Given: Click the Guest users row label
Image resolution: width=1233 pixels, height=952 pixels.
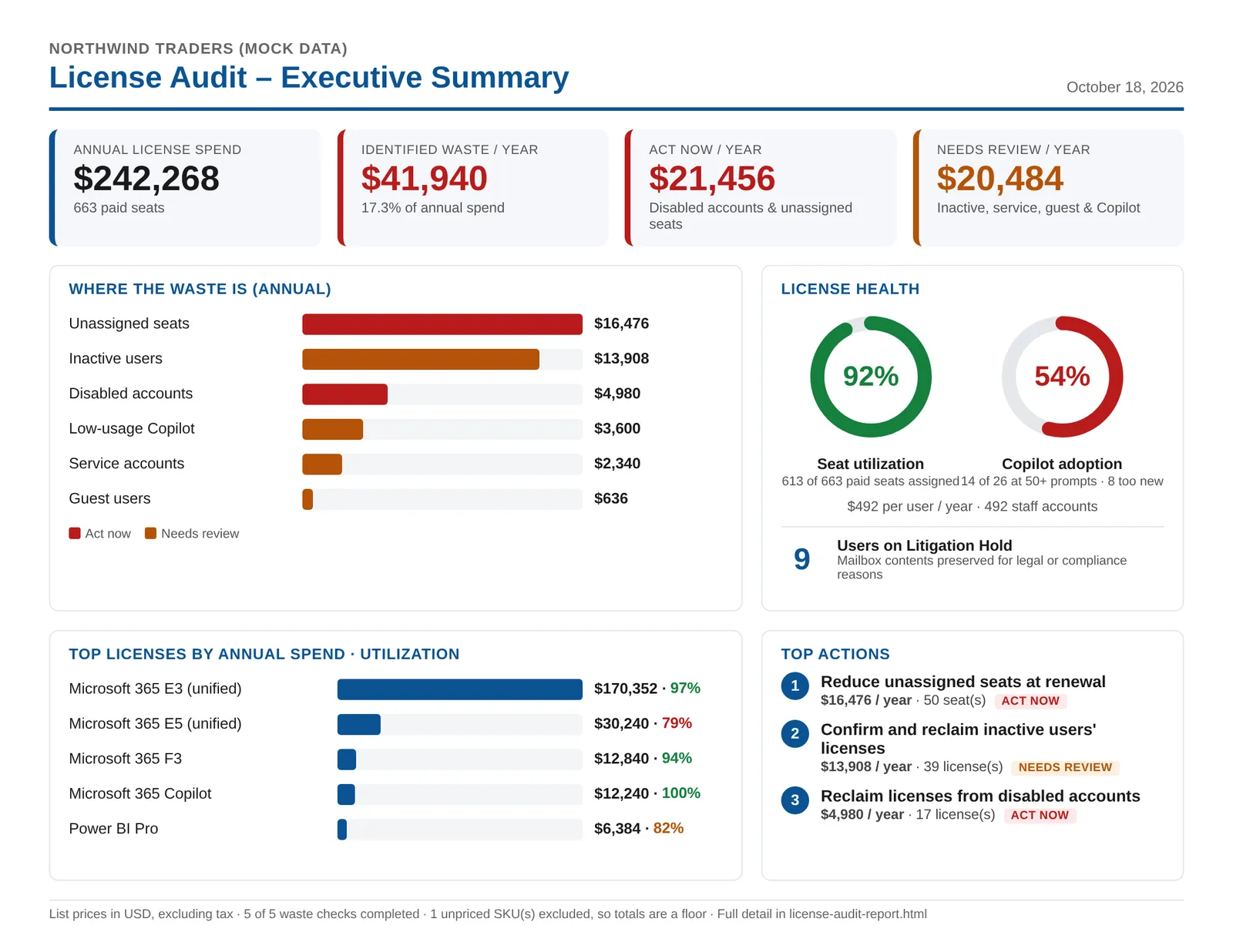Looking at the screenshot, I should point(109,498).
